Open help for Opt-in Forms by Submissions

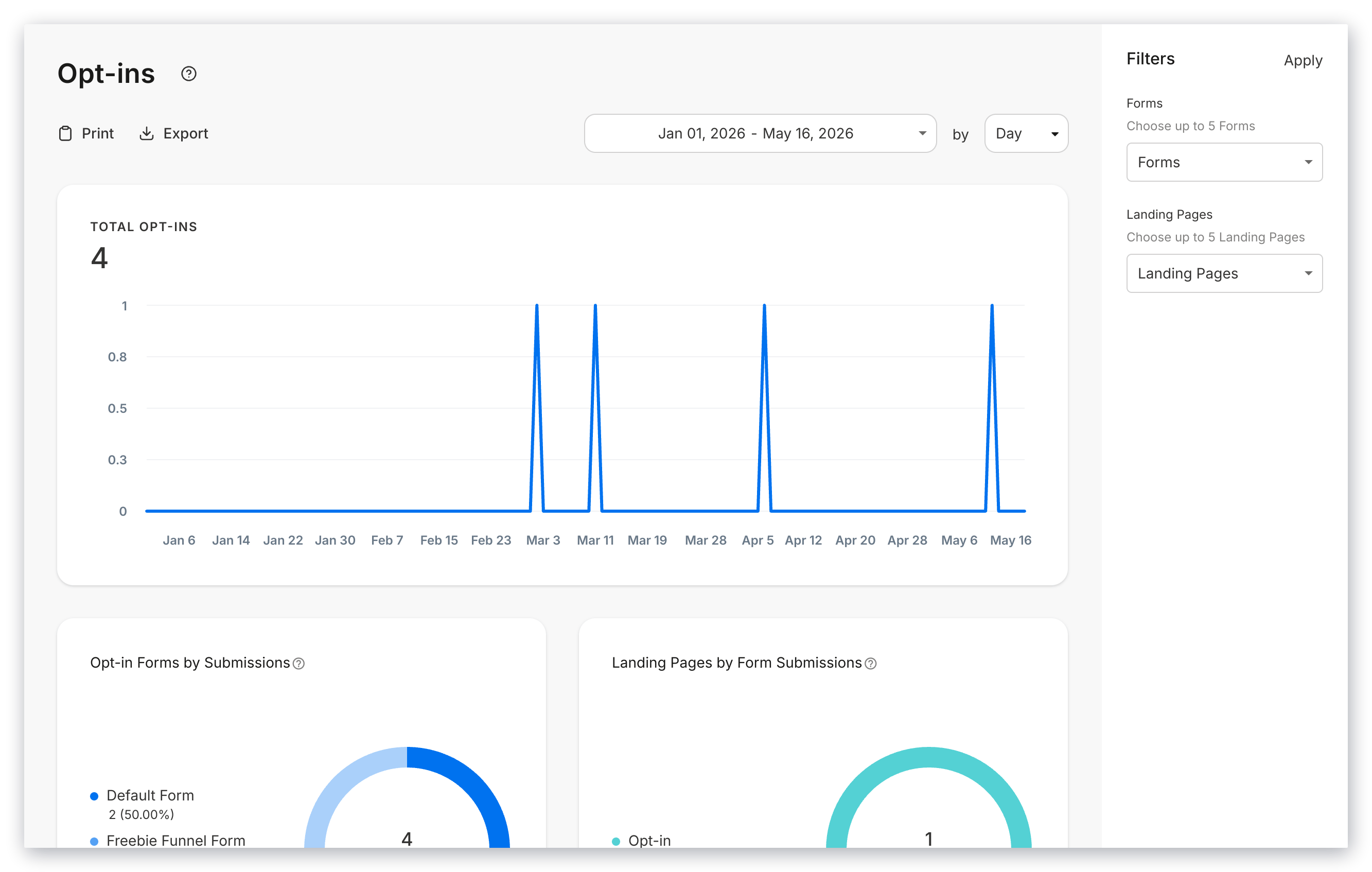(x=298, y=664)
